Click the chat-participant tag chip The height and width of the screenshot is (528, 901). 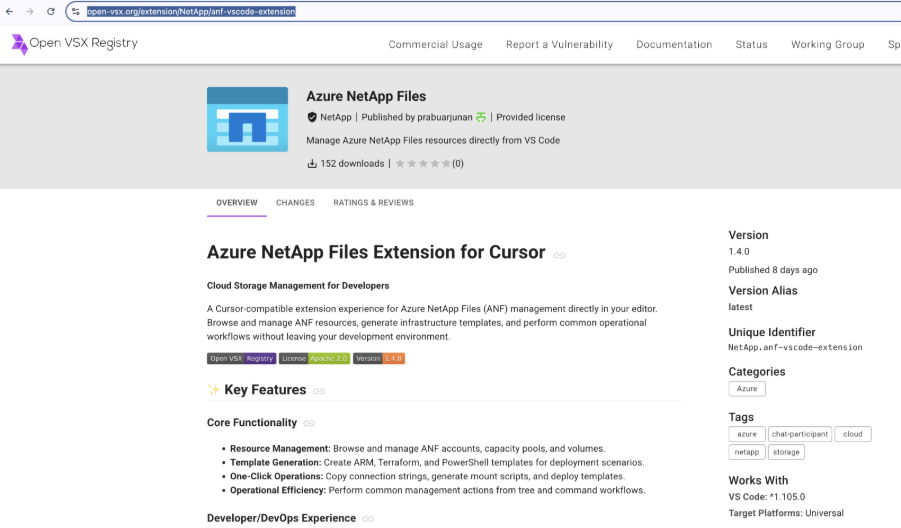pyautogui.click(x=800, y=434)
